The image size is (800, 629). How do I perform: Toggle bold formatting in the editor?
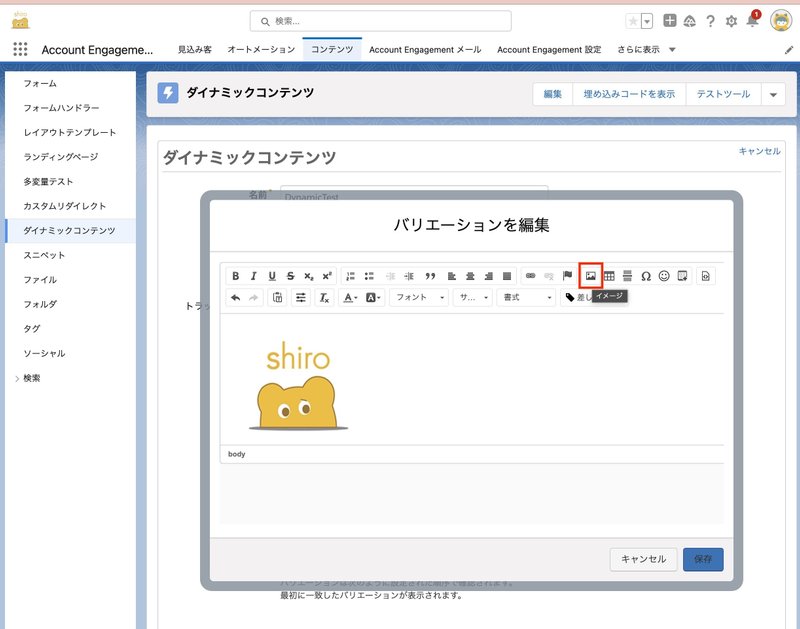[235, 276]
